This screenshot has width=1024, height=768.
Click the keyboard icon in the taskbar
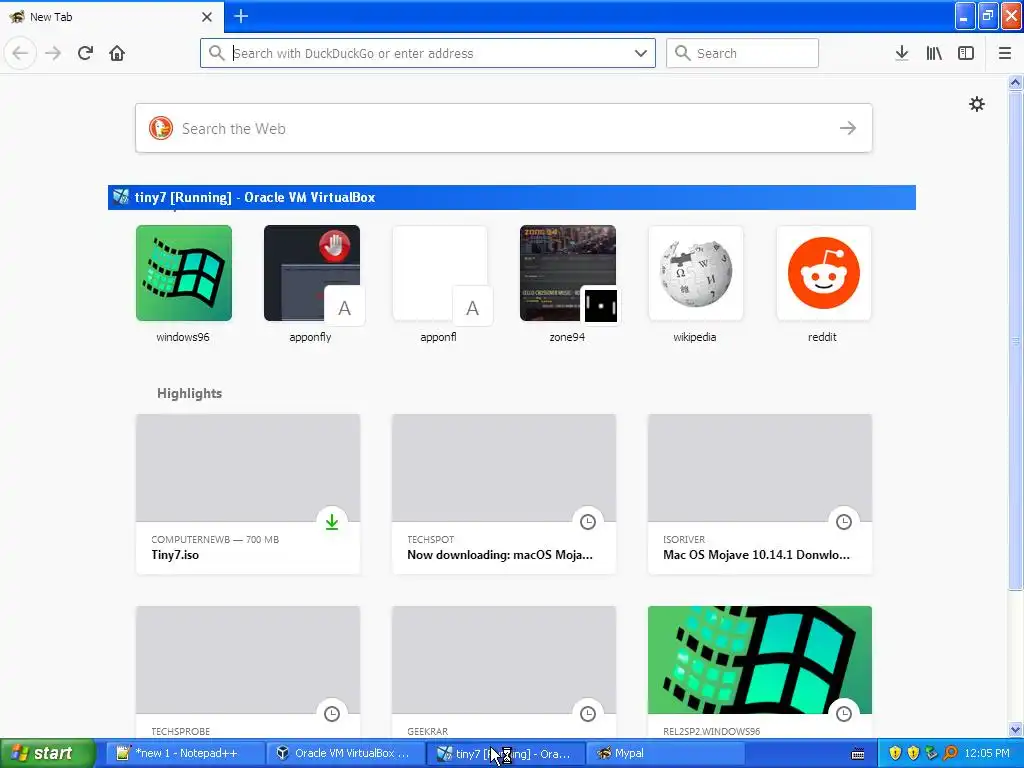pyautogui.click(x=858, y=754)
